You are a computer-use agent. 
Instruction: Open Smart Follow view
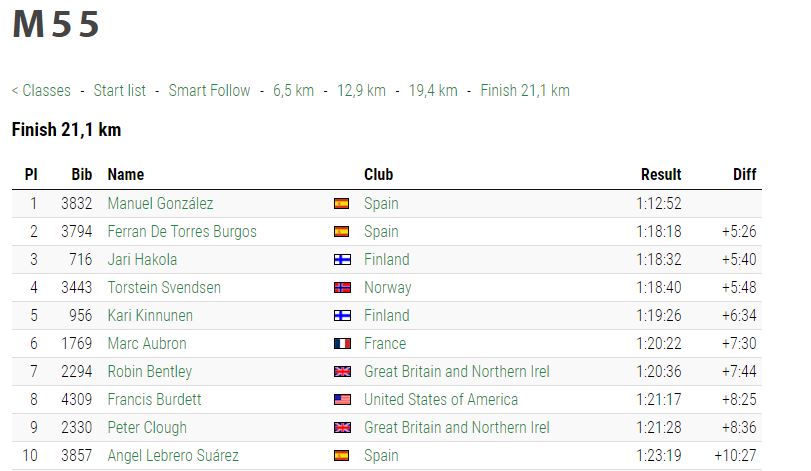tap(209, 91)
